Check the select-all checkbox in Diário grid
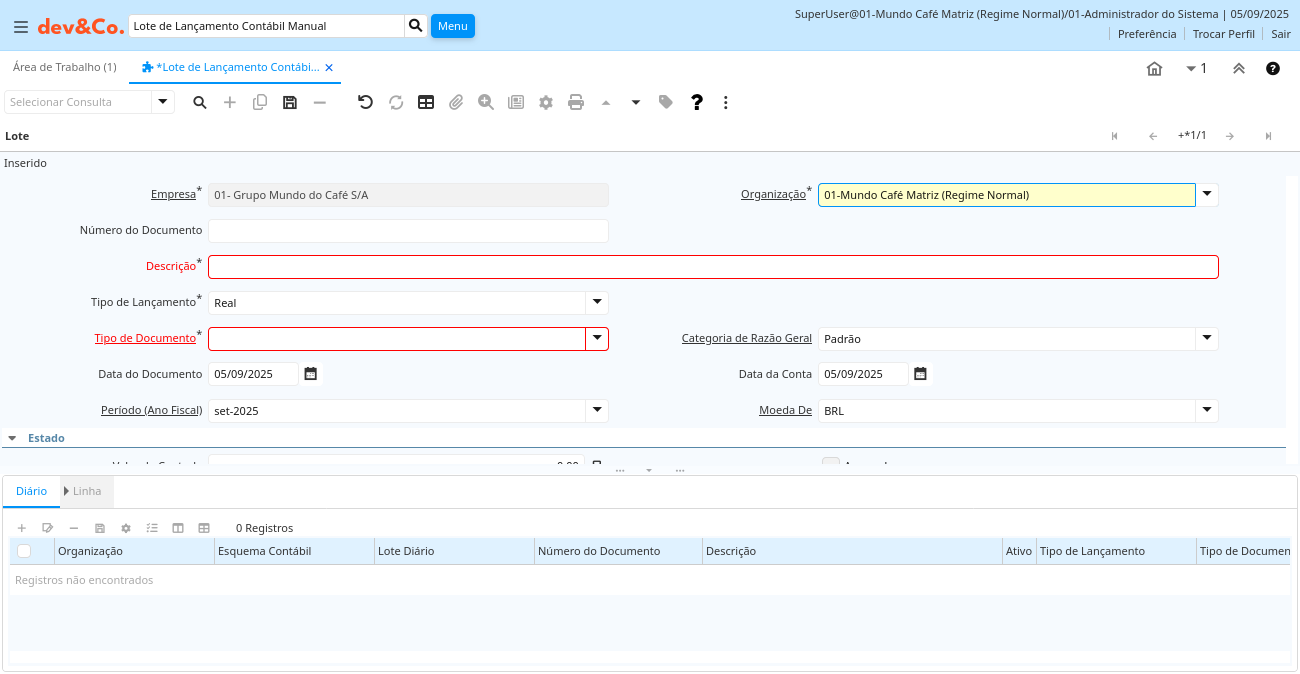1300x674 pixels. [24, 551]
